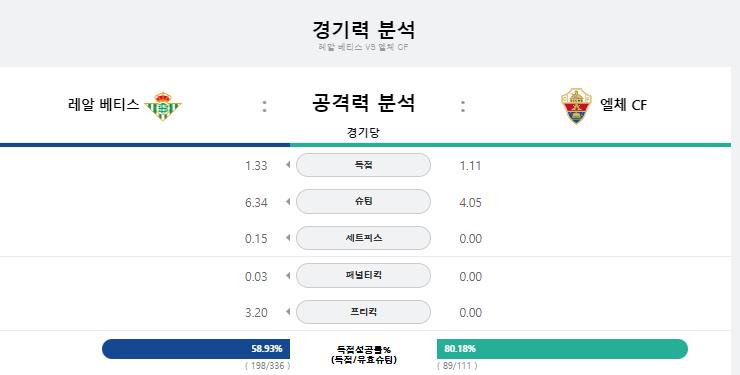Click the arrow beside 슈팅 pill
740x375 pixels.
click(x=288, y=202)
